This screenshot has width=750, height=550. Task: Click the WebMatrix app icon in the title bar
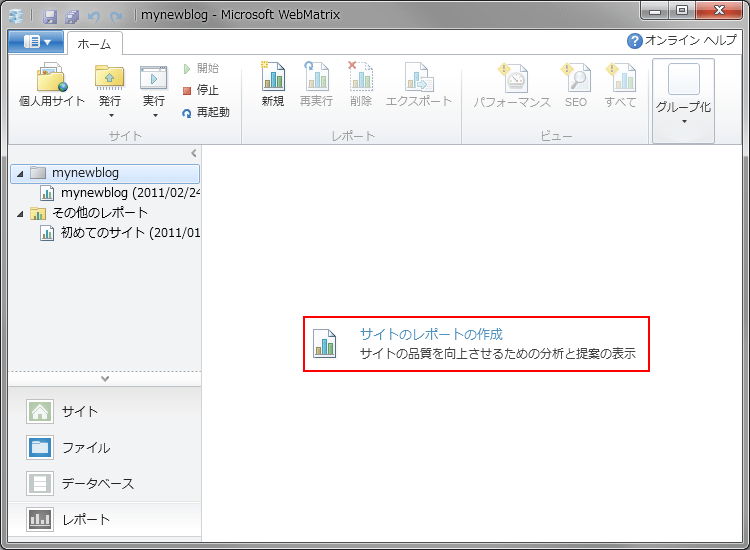click(16, 16)
